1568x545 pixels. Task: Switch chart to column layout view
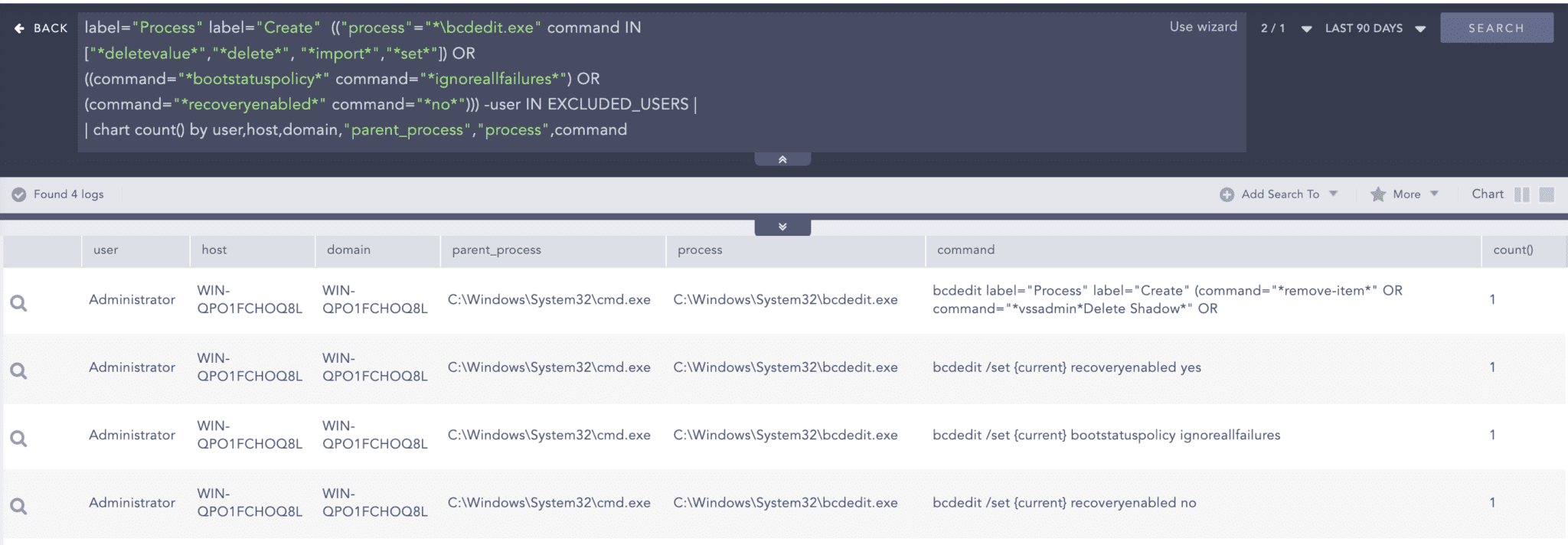[x=1522, y=194]
